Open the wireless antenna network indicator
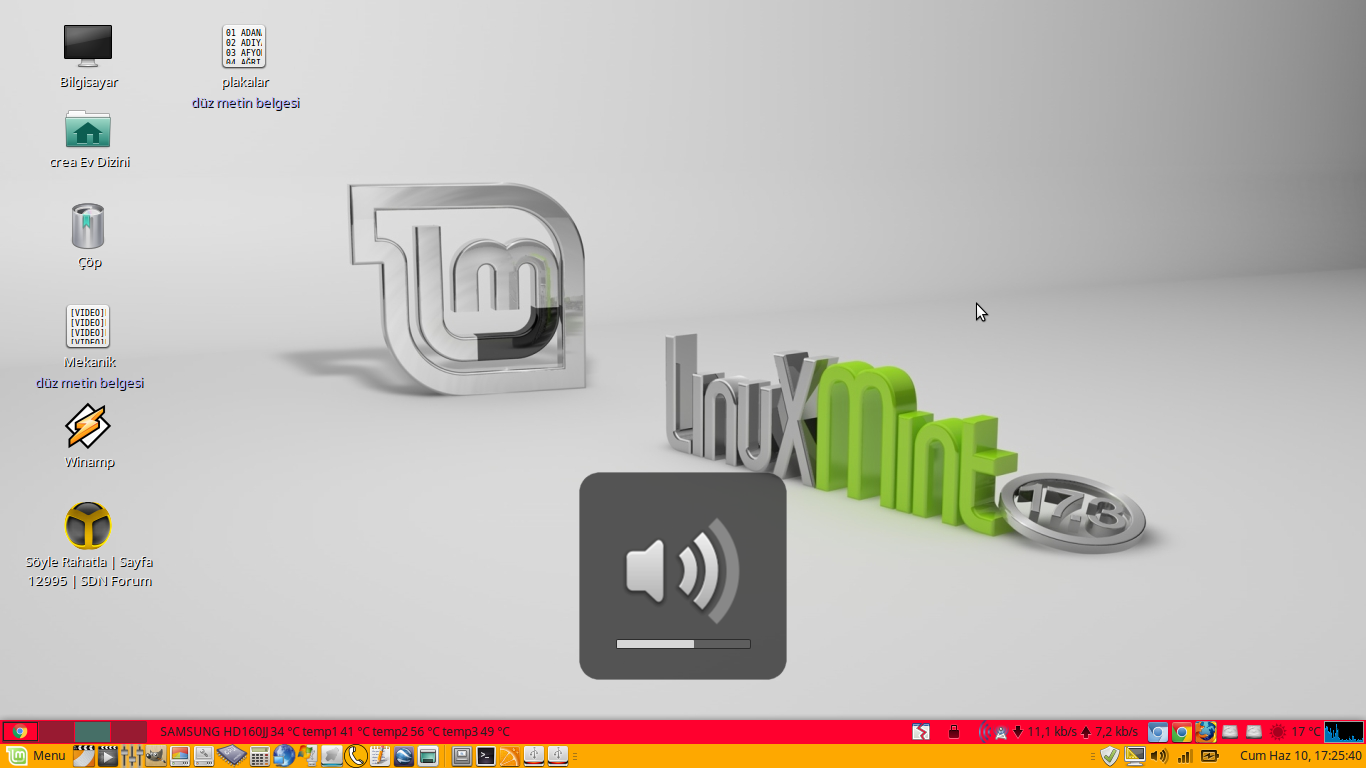Image resolution: width=1366 pixels, height=768 pixels. [x=994, y=732]
